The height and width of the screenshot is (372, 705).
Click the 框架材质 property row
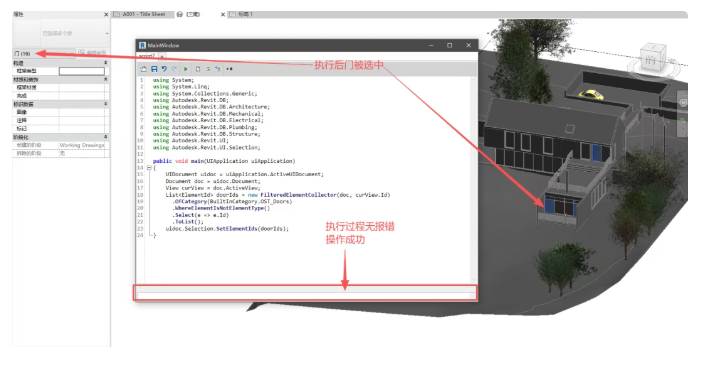61,87
